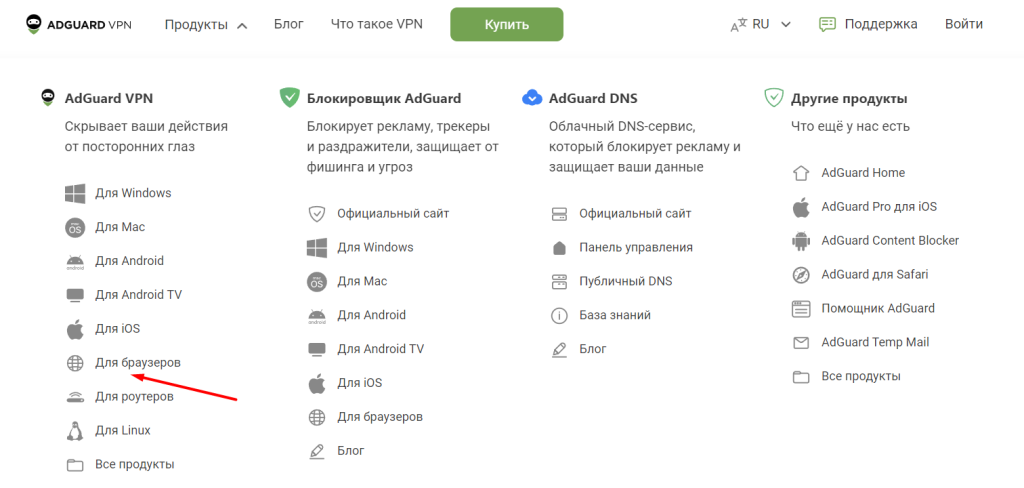Screen dimensions: 1024x488
Task: Select Публичный DNS link
Action: (x=625, y=281)
